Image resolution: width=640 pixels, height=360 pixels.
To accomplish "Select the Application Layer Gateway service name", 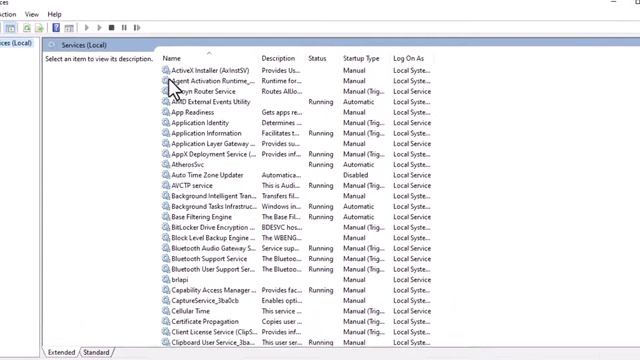I will coord(213,144).
